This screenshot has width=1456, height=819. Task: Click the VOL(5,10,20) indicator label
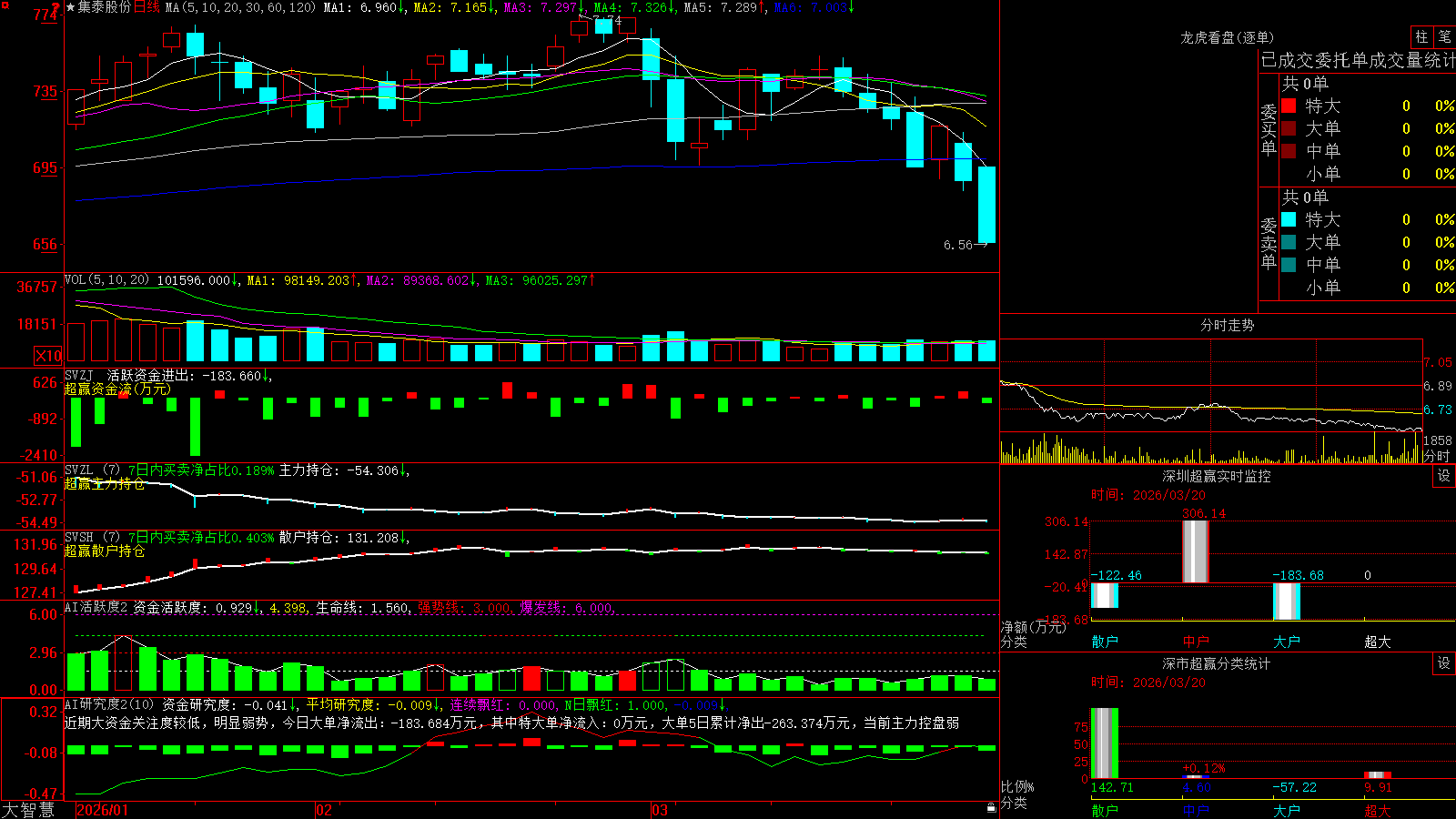pyautogui.click(x=107, y=280)
